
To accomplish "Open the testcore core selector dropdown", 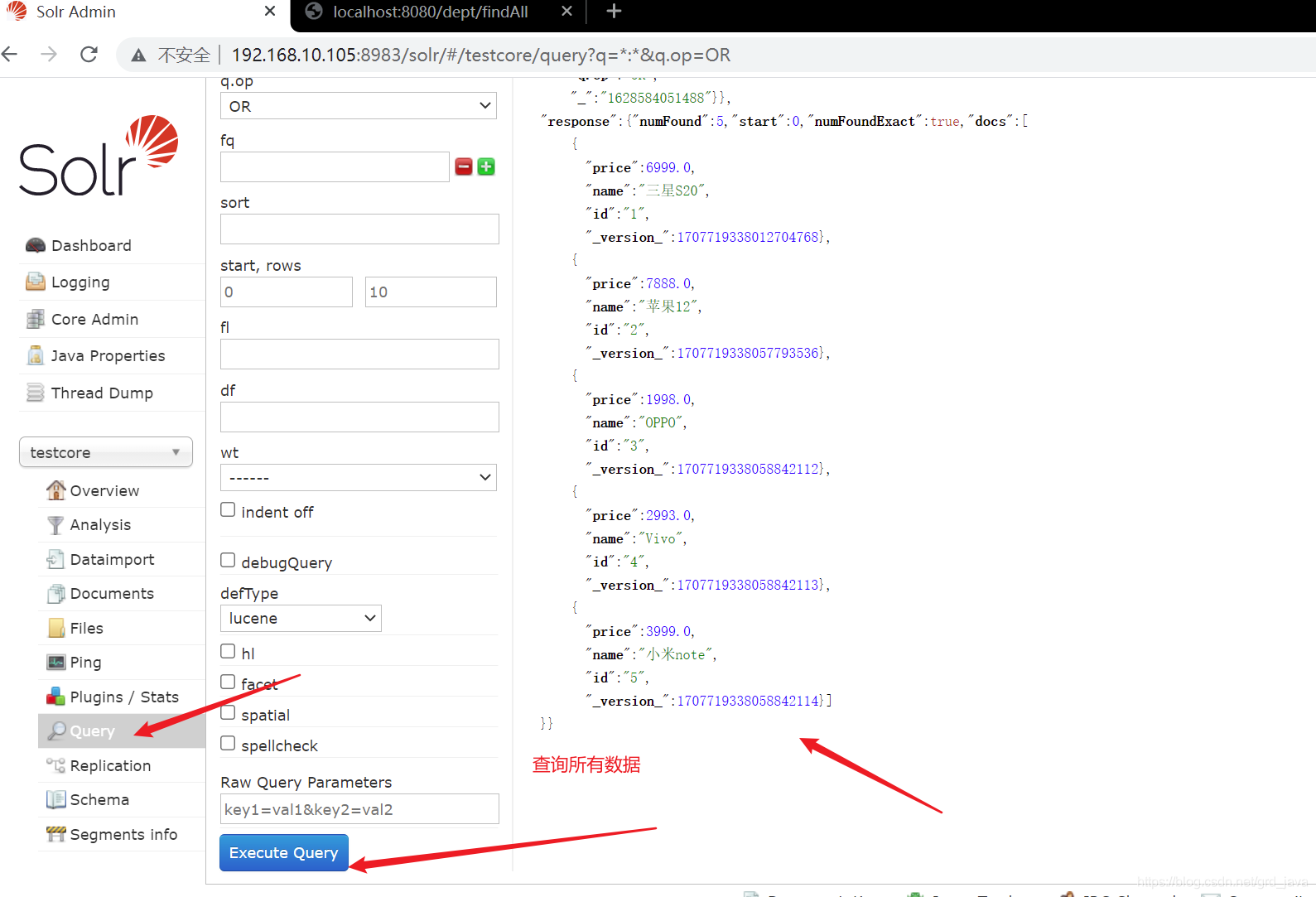I will click(x=106, y=452).
